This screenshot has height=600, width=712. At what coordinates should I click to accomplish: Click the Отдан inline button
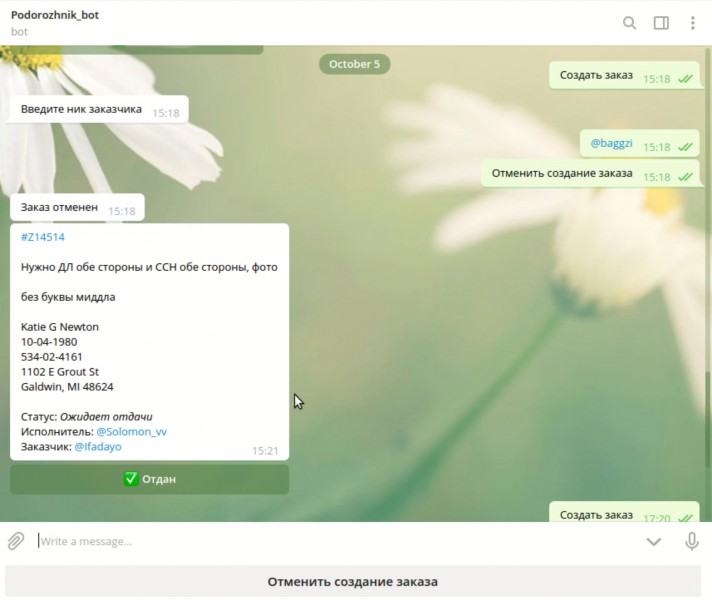pos(149,479)
